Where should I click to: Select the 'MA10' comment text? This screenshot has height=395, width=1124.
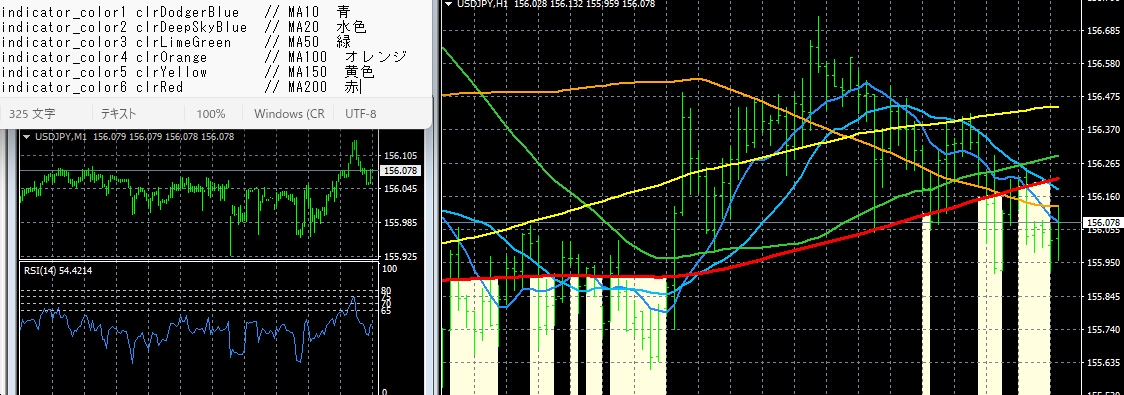[x=303, y=12]
